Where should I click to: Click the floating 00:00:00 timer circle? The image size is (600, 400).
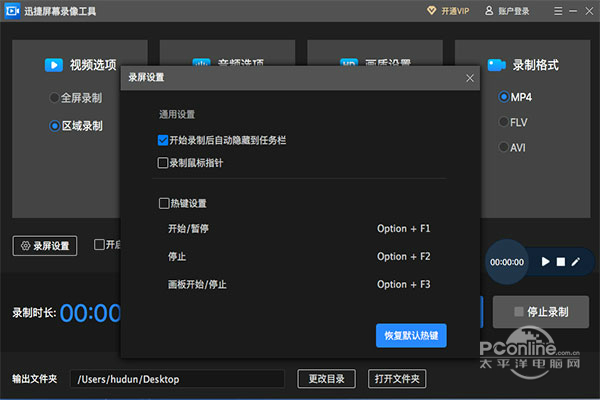(507, 262)
